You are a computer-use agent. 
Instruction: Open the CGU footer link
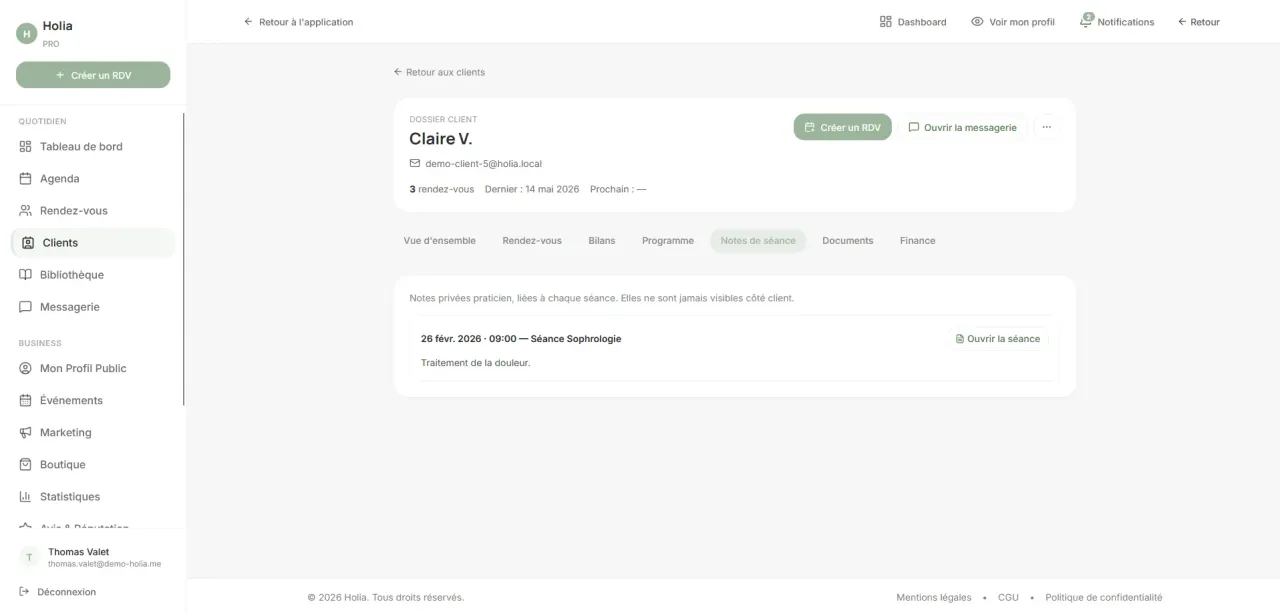point(1008,598)
